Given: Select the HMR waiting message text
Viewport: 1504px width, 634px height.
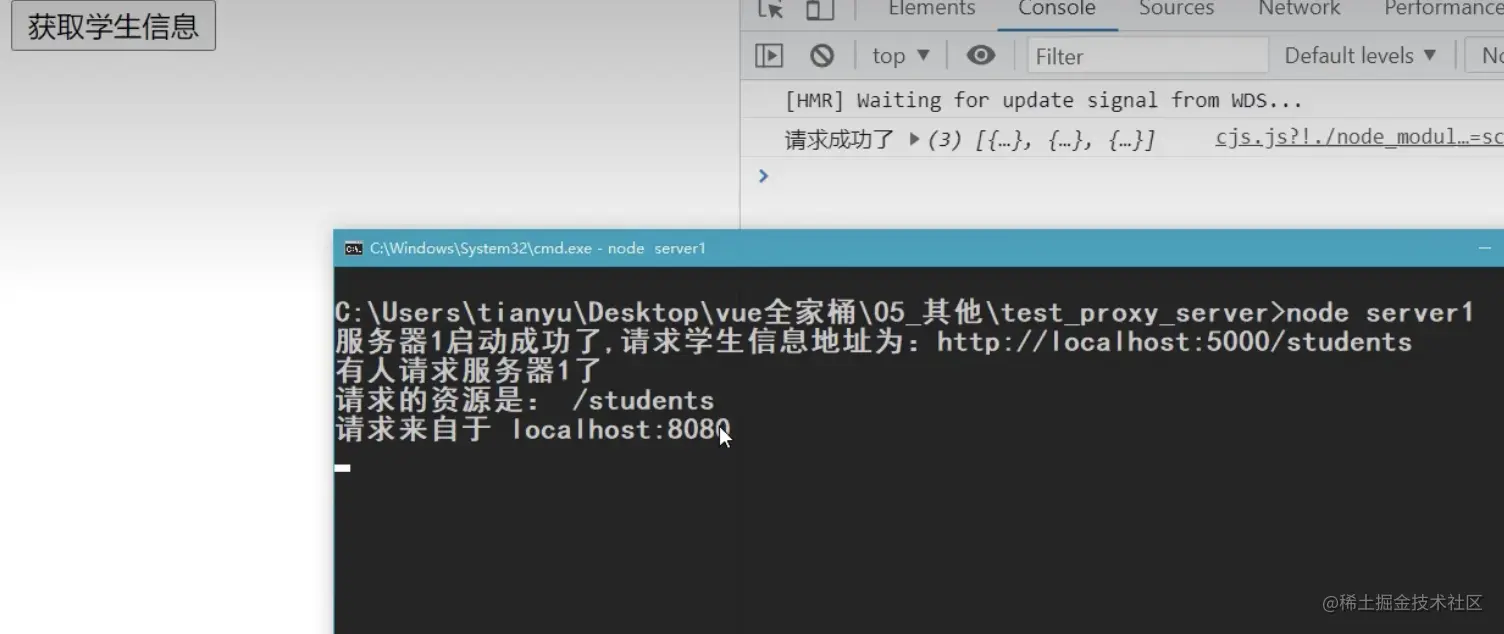Looking at the screenshot, I should point(1043,100).
